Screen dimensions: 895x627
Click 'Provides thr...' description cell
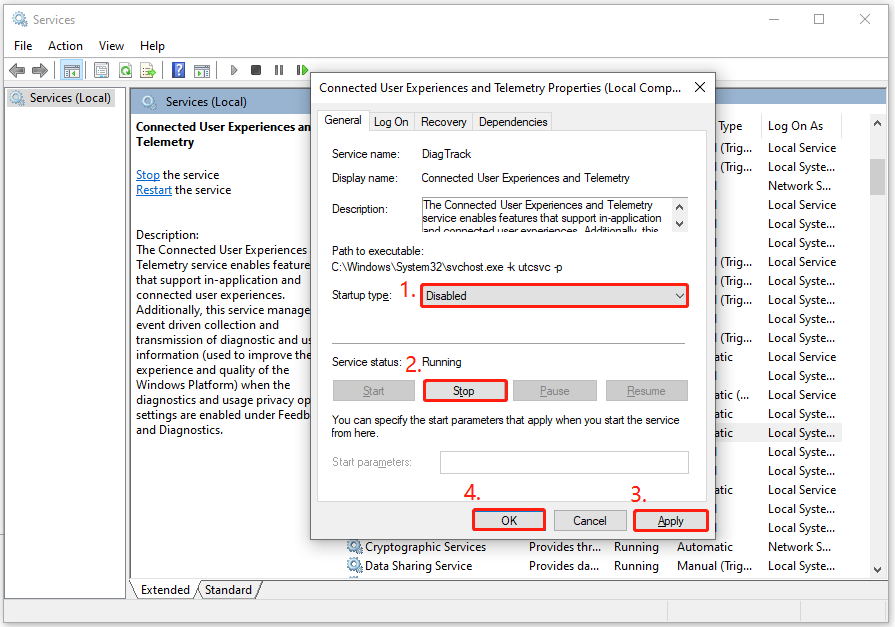pyautogui.click(x=565, y=546)
